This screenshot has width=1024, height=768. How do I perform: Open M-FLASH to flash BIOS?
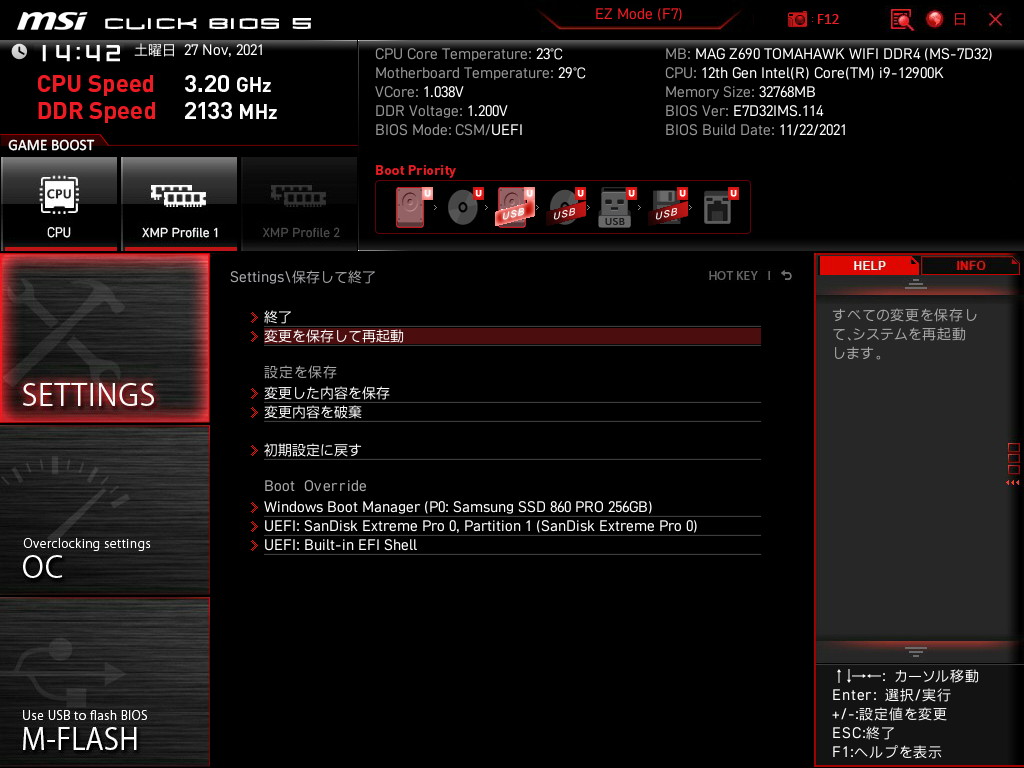(x=105, y=682)
